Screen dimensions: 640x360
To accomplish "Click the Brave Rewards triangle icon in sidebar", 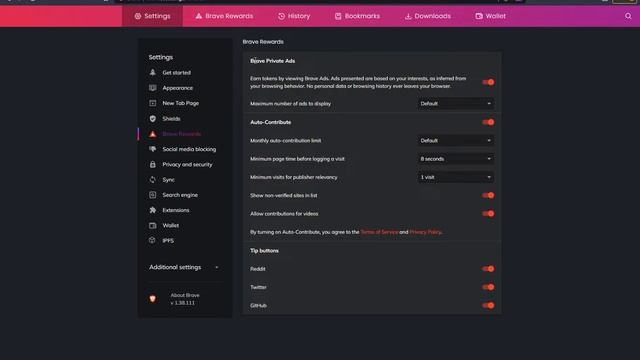I will click(x=153, y=134).
